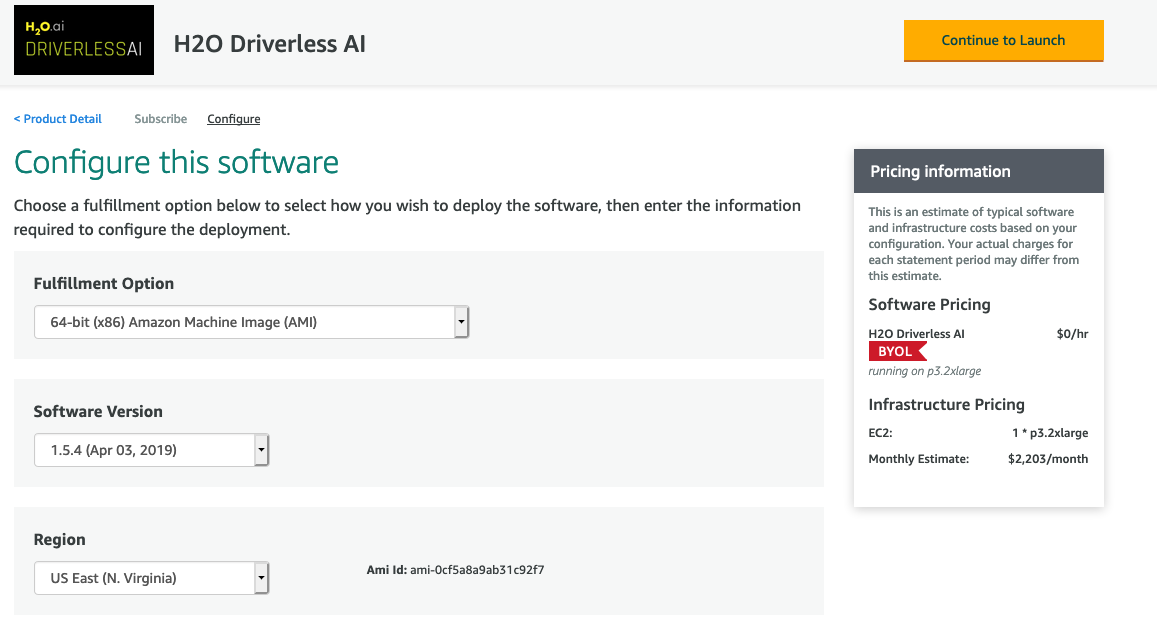This screenshot has width=1157, height=624.
Task: Click the Infrastructure Pricing section header
Action: (x=946, y=404)
